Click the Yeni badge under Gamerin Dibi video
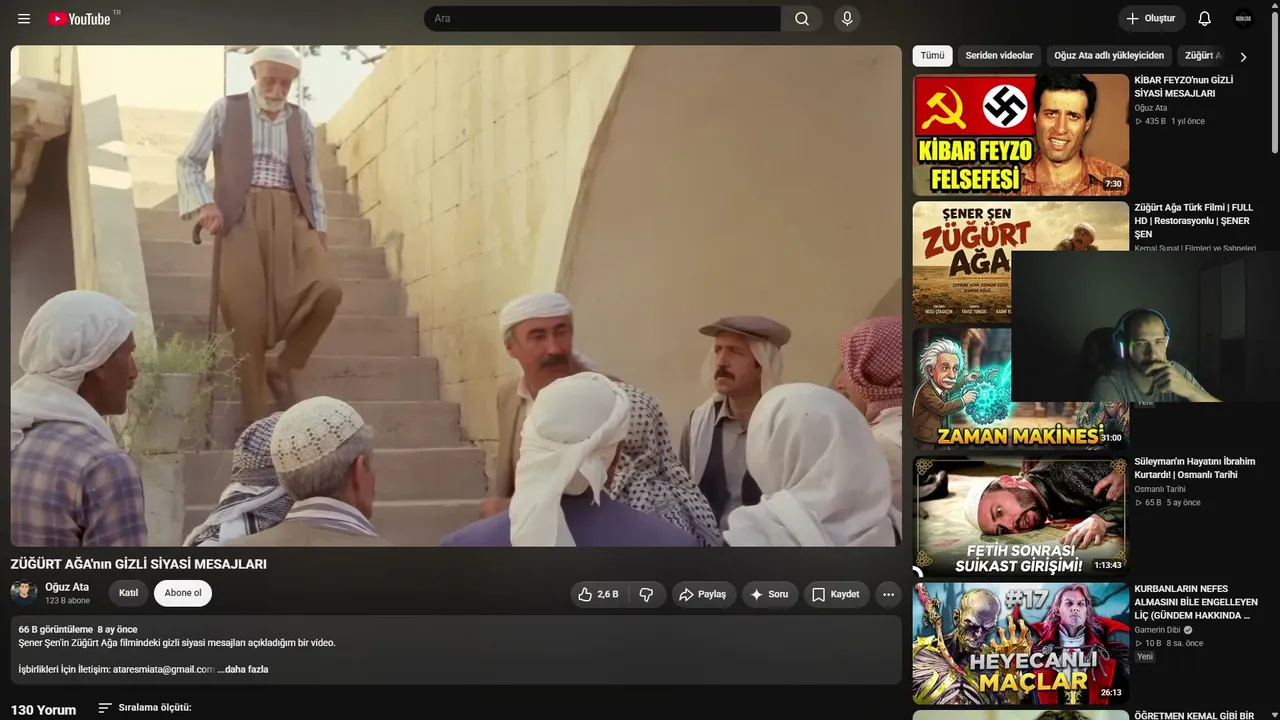1280x720 pixels. point(1145,657)
